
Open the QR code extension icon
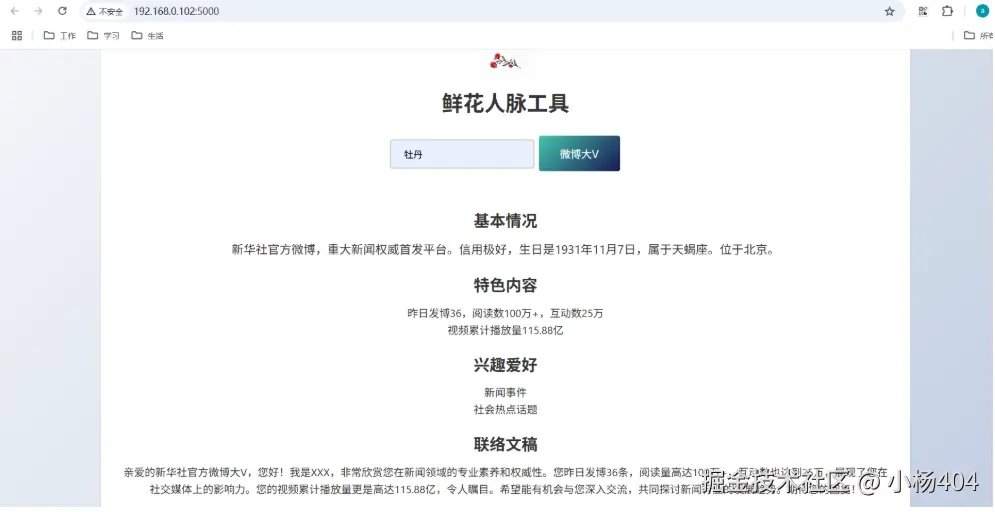point(923,11)
